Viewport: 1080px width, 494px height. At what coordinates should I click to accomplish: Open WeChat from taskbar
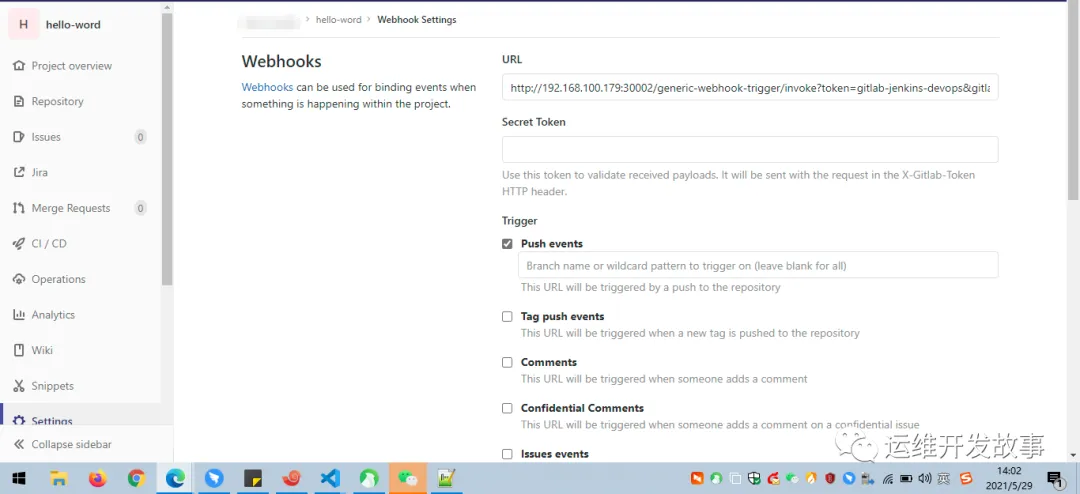(x=408, y=478)
